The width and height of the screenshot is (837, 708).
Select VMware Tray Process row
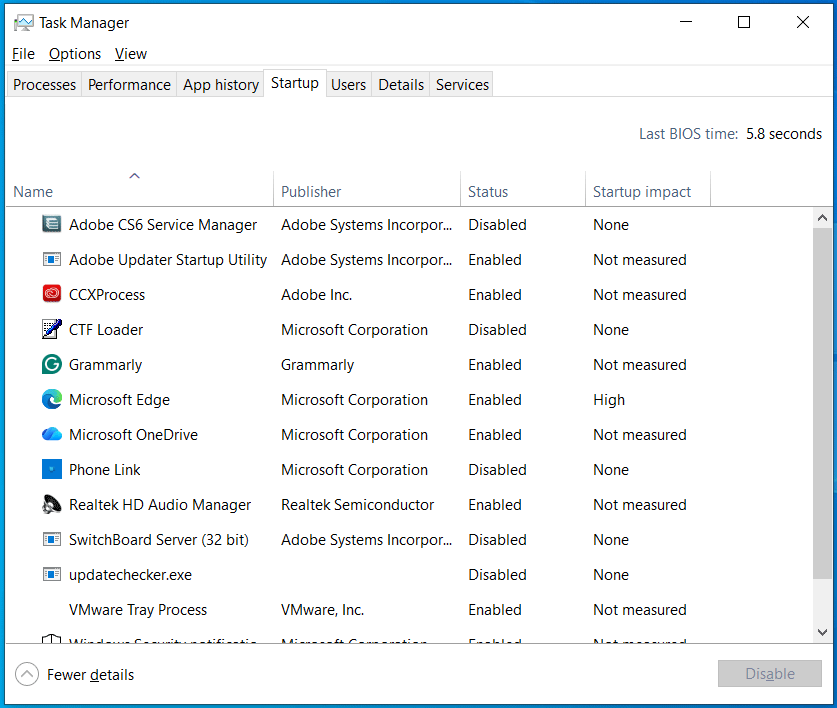tap(137, 609)
